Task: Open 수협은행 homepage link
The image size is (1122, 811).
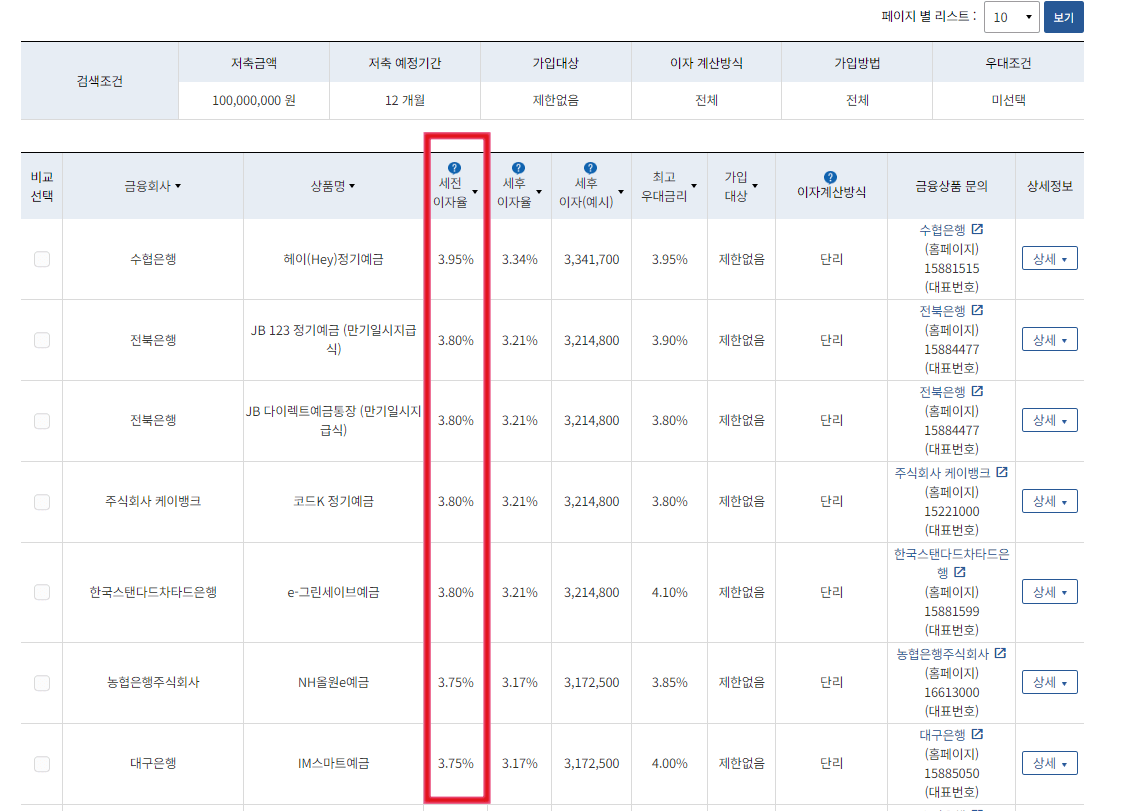Action: pos(942,230)
